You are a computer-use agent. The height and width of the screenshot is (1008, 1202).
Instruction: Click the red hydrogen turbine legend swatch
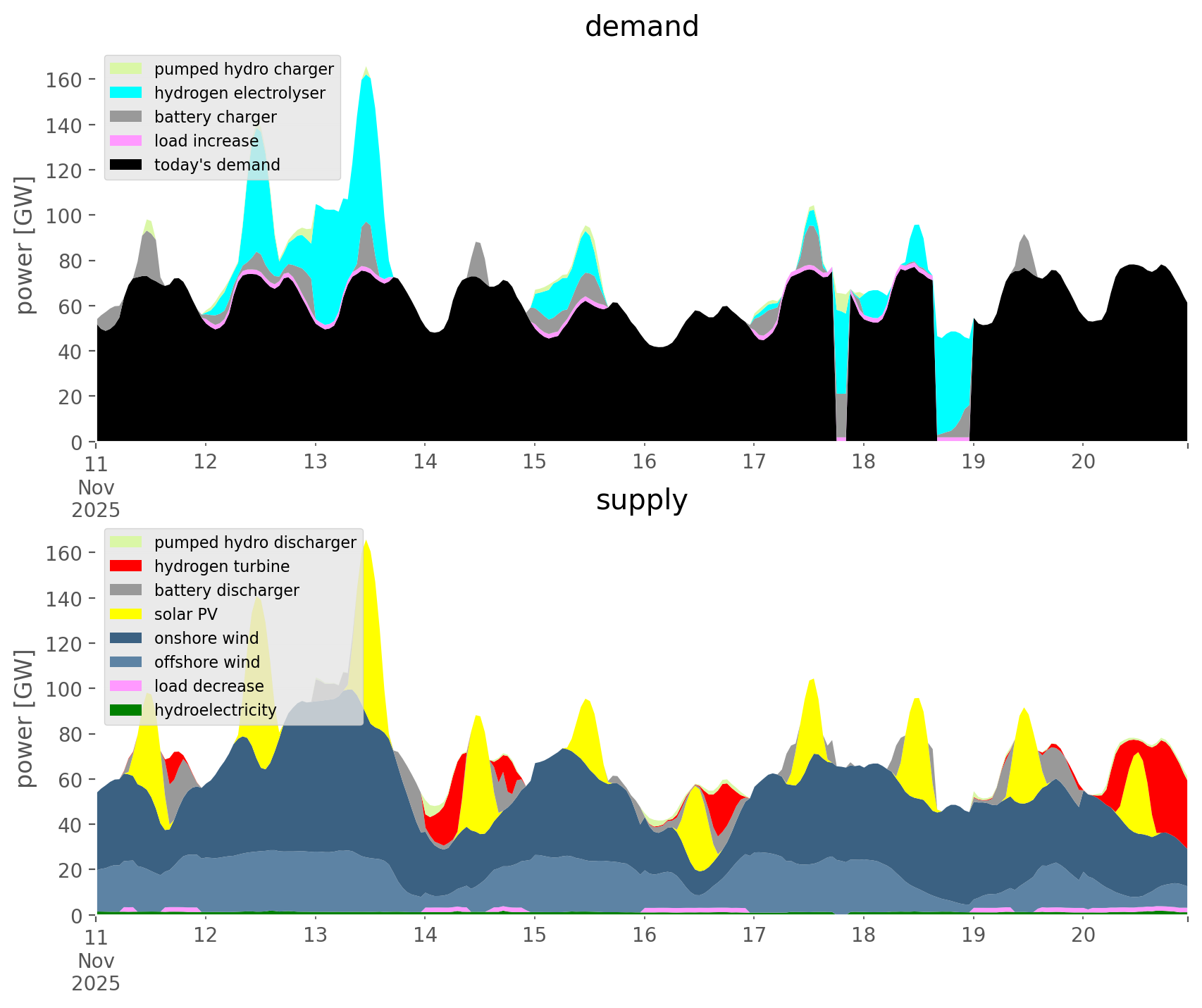[126, 566]
